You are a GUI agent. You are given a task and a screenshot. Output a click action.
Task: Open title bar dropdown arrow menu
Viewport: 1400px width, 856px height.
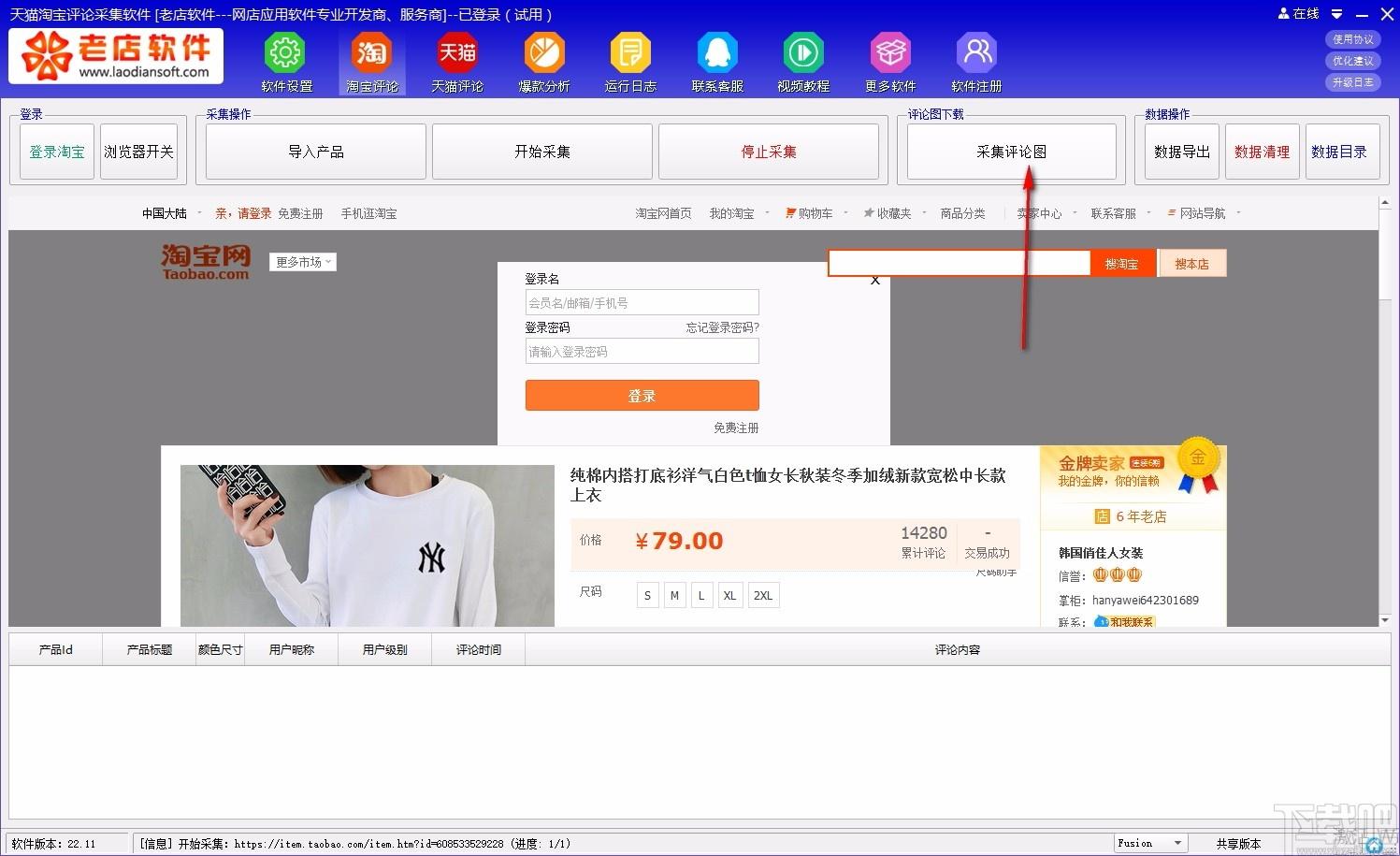(x=1337, y=14)
